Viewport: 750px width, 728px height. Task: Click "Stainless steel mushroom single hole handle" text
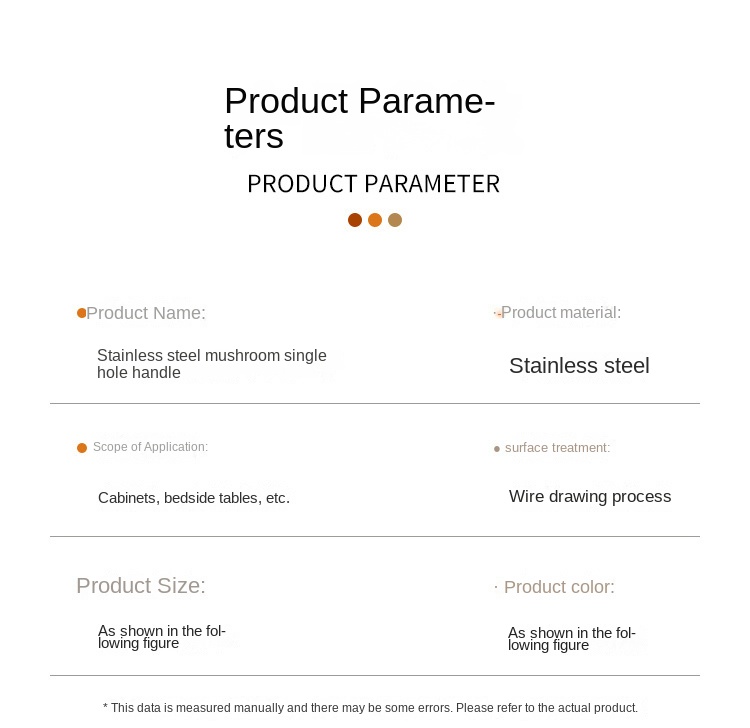211,364
